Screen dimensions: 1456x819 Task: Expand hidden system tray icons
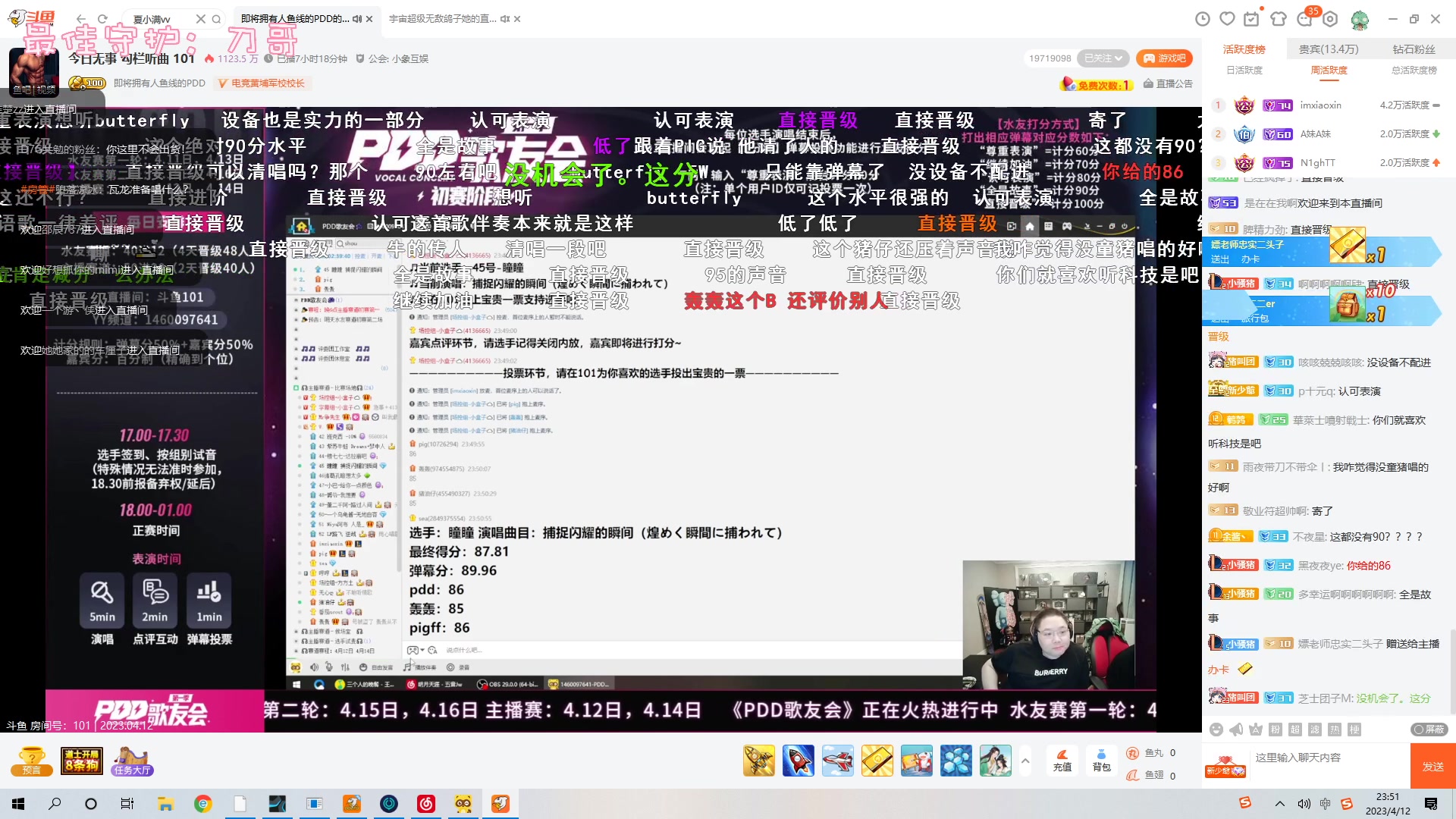point(1279,804)
